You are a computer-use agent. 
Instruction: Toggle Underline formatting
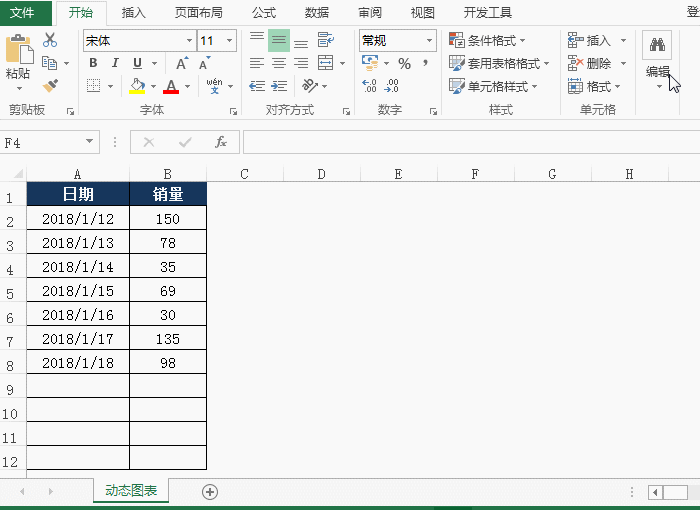[x=138, y=63]
